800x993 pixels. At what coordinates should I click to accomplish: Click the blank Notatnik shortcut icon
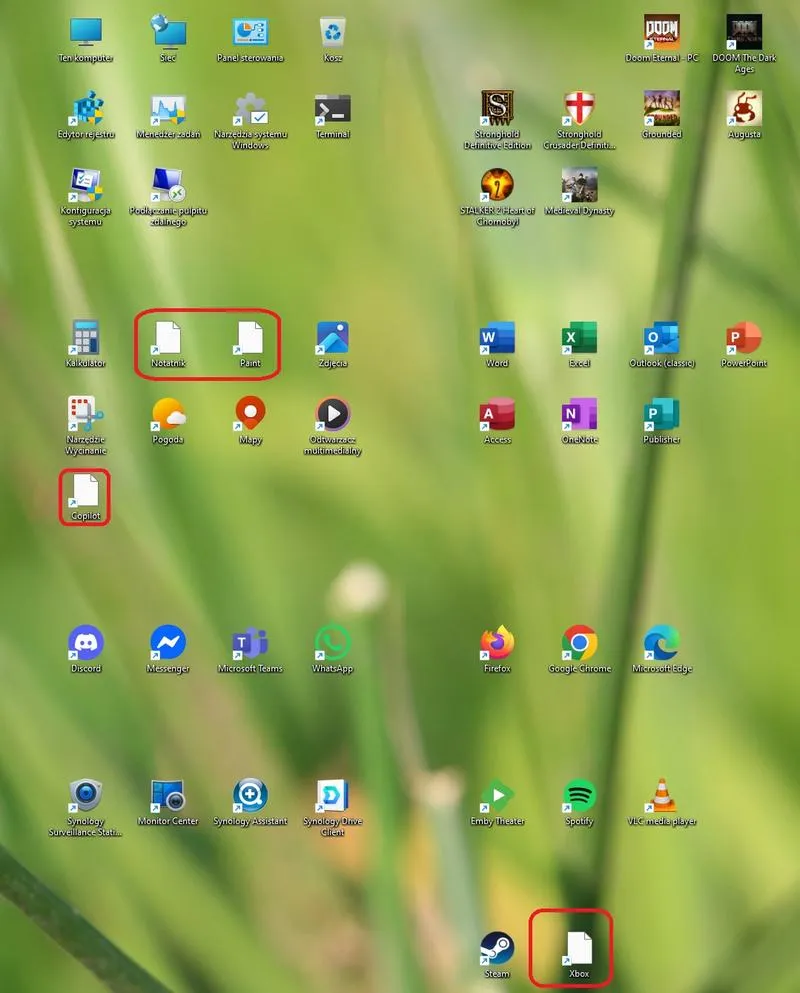pos(168,338)
